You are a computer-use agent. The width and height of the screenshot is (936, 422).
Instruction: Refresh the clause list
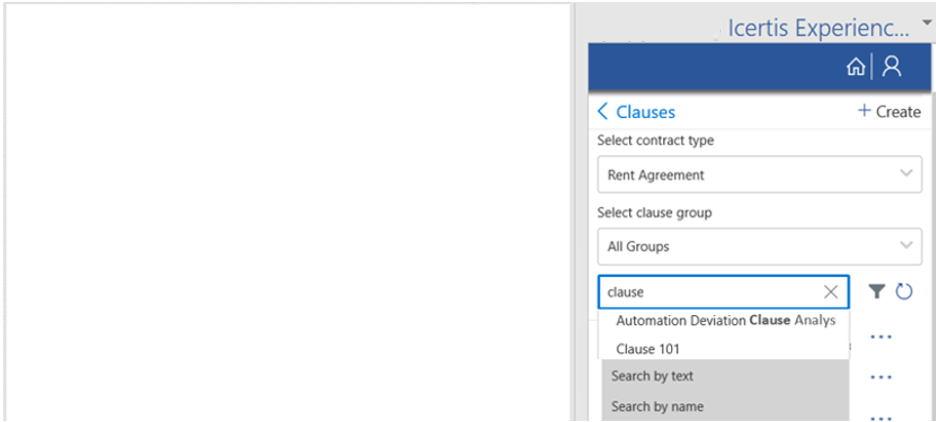905,292
